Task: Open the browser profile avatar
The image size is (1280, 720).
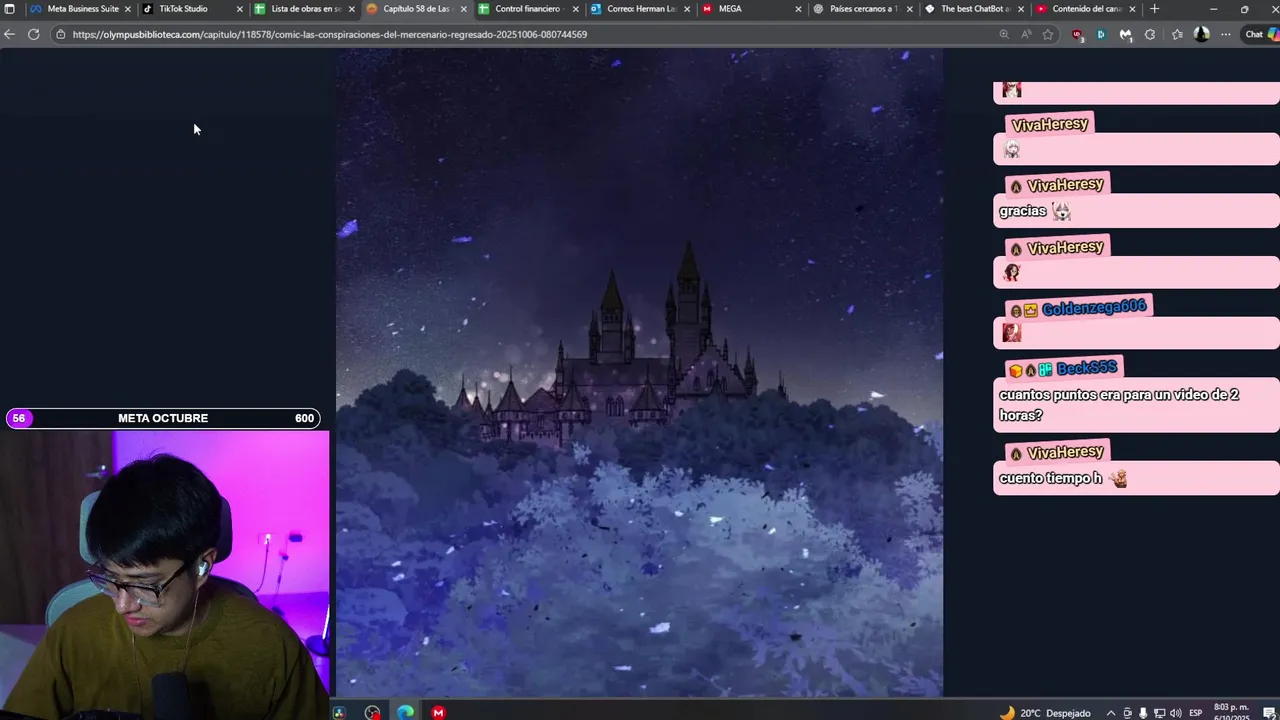Action: (x=1201, y=34)
